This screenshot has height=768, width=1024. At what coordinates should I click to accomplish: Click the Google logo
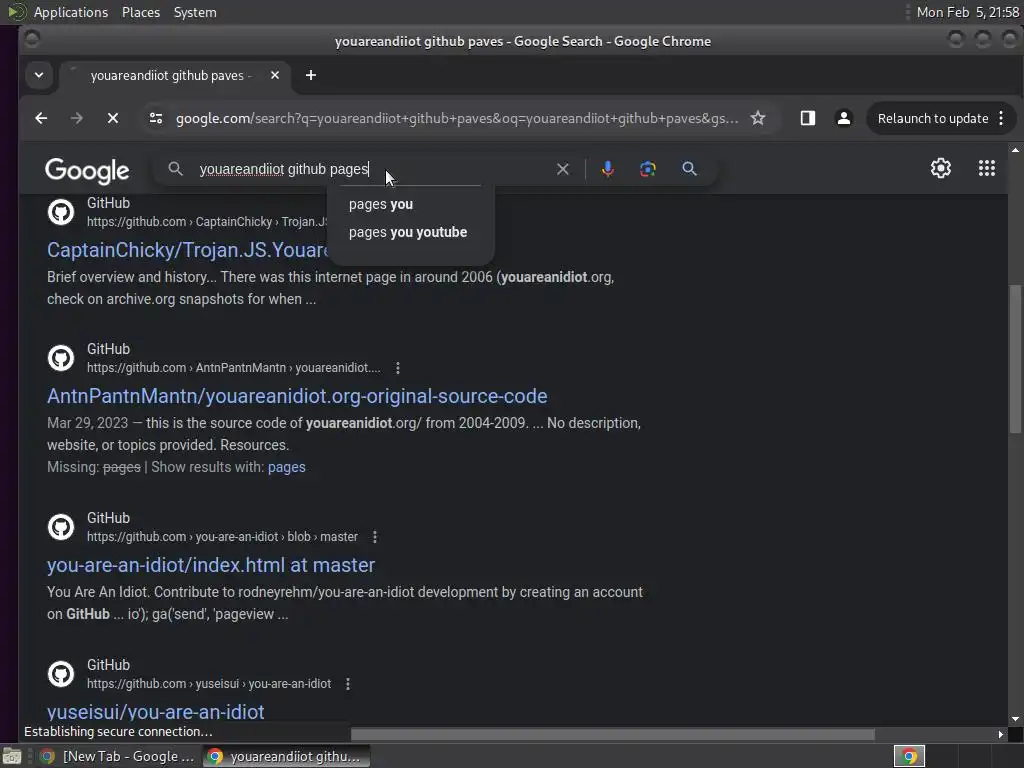pyautogui.click(x=87, y=170)
